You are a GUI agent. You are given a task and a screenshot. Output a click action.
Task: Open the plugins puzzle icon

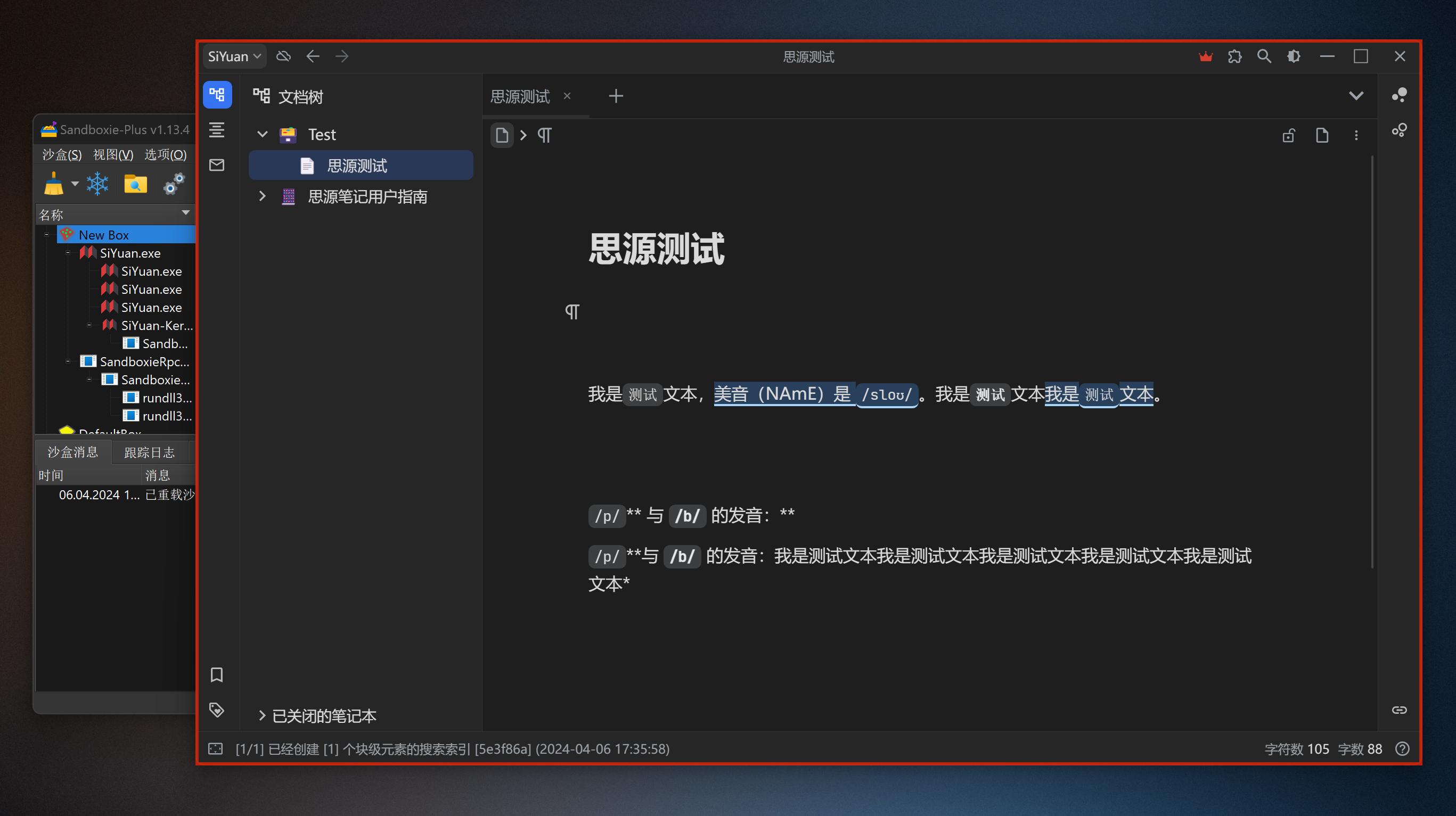(1234, 56)
